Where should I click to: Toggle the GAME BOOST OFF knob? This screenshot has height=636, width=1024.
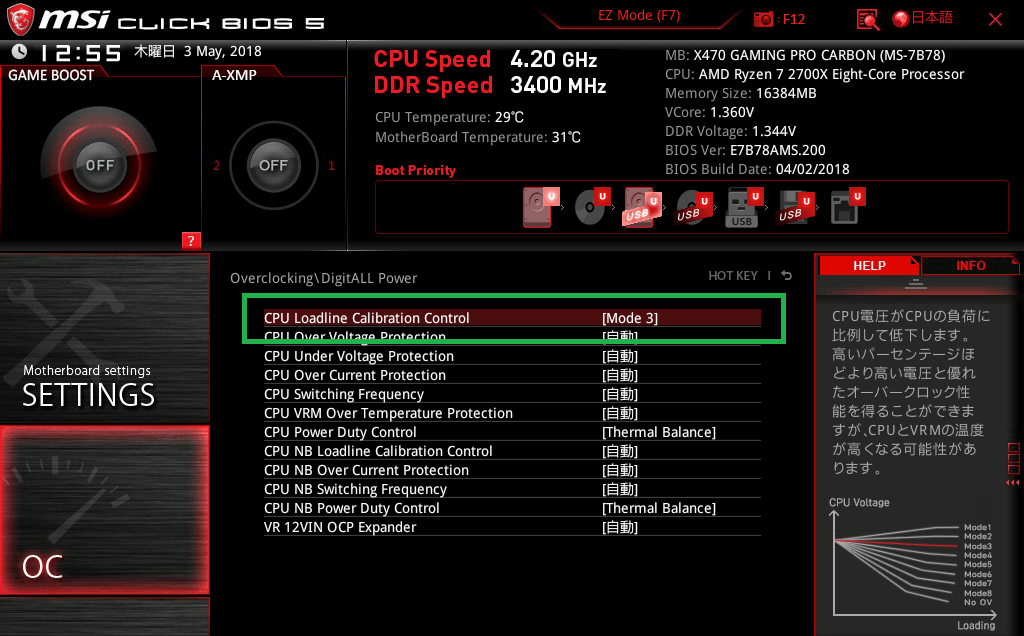[x=99, y=165]
